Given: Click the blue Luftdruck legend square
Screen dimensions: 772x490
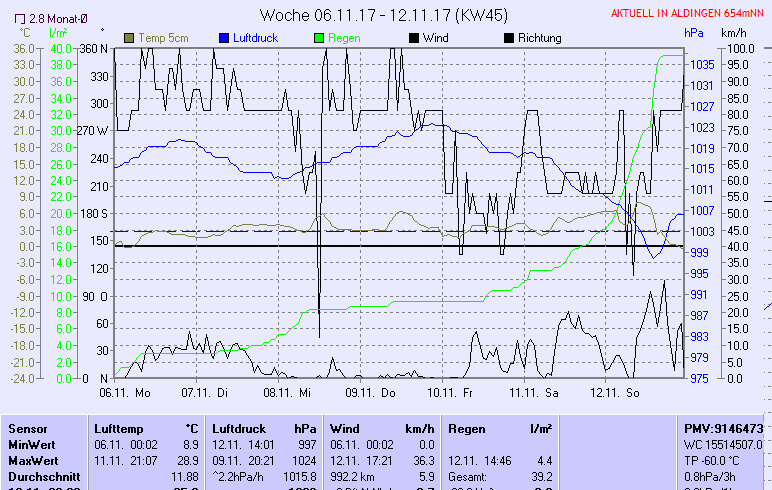Looking at the screenshot, I should 224,38.
